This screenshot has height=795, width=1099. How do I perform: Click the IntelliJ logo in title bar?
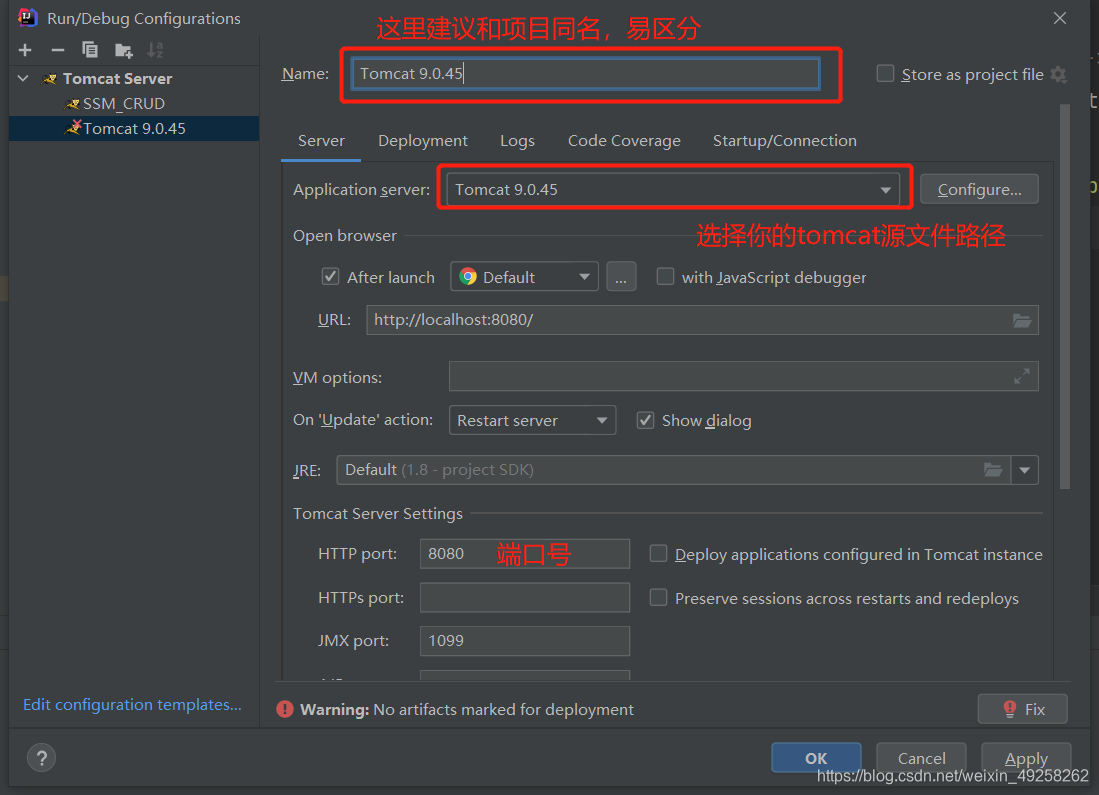[x=27, y=18]
